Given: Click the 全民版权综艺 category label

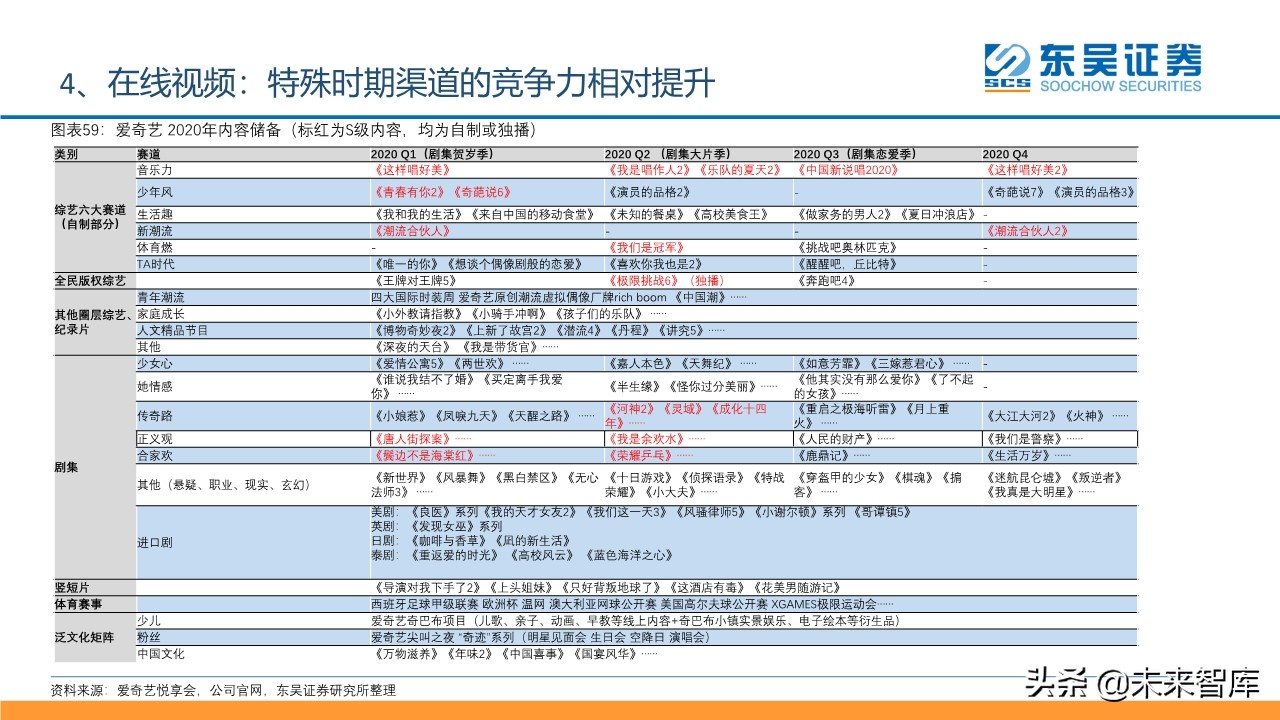Looking at the screenshot, I should [90, 281].
